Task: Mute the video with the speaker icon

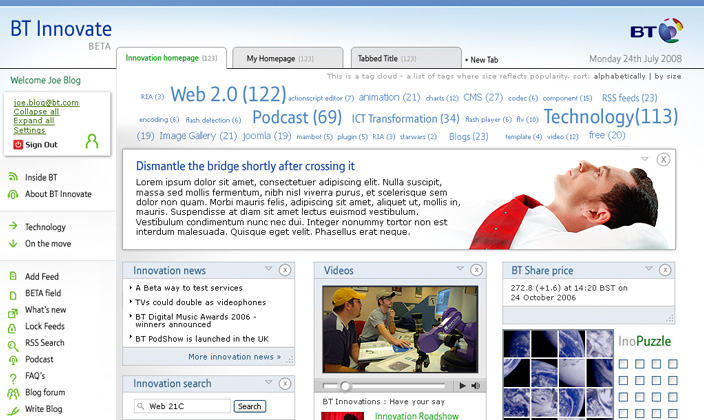Action: pos(475,385)
